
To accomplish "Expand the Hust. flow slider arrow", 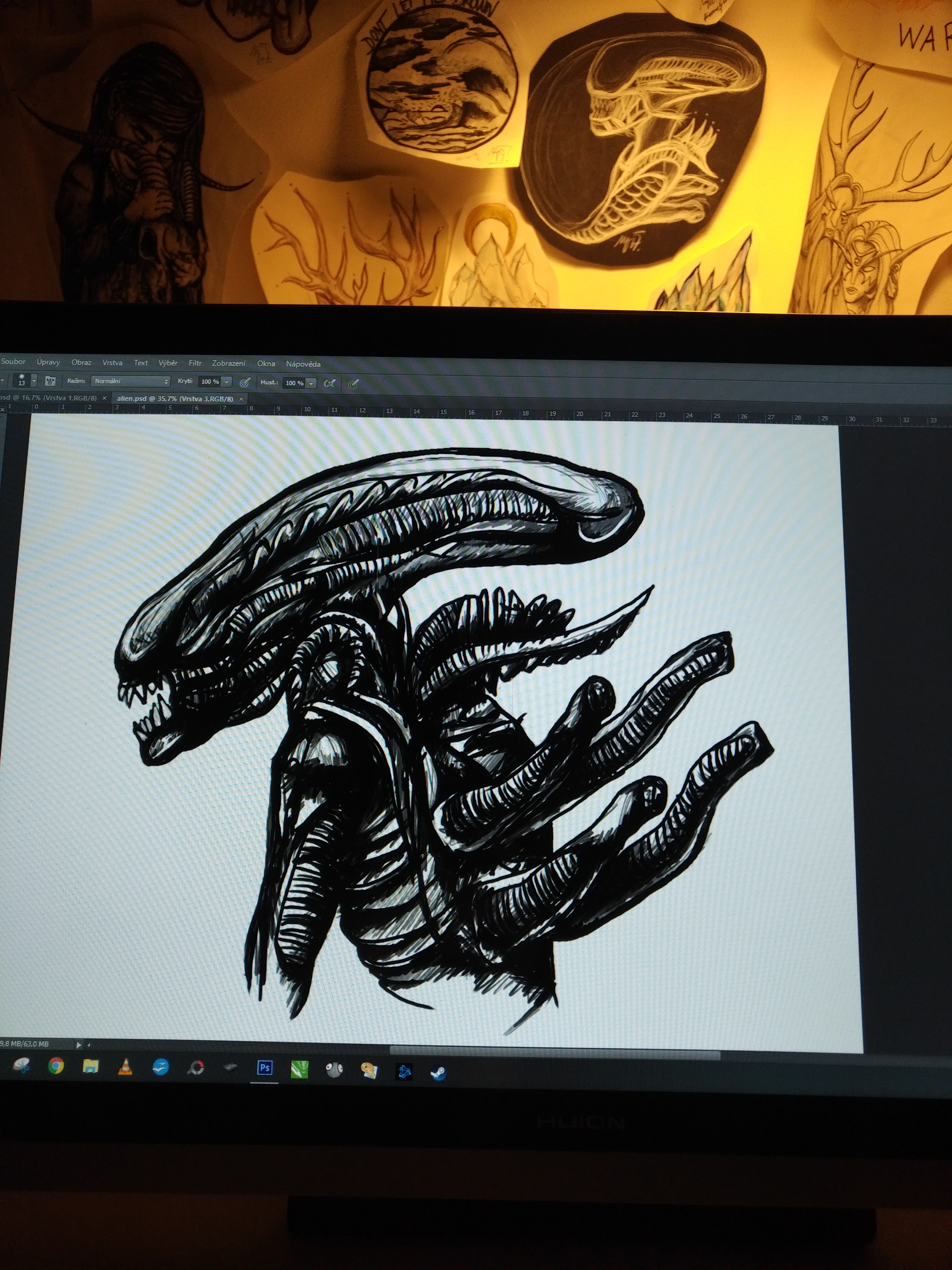I will [x=311, y=383].
